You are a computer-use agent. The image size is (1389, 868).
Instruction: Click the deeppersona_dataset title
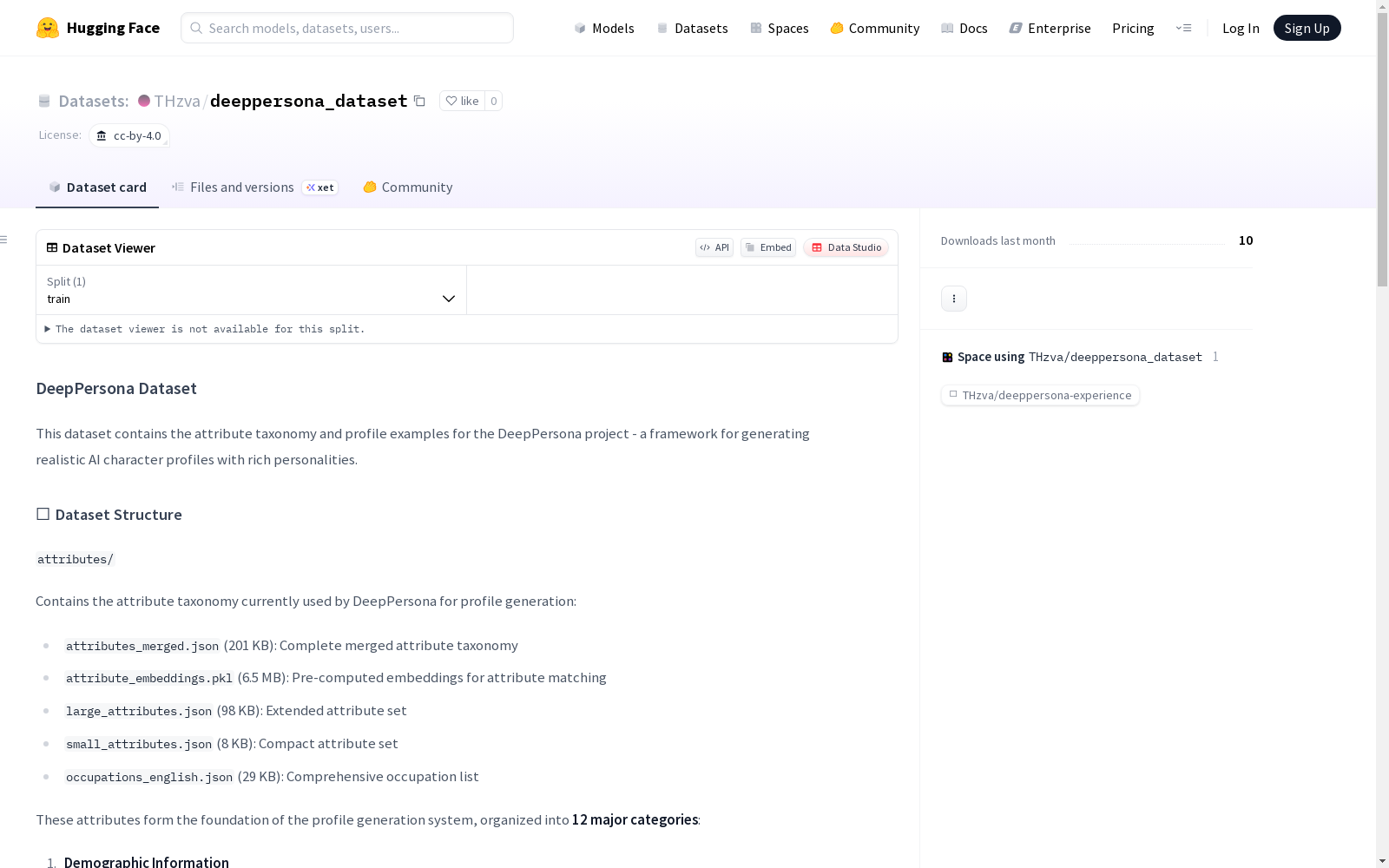click(308, 101)
